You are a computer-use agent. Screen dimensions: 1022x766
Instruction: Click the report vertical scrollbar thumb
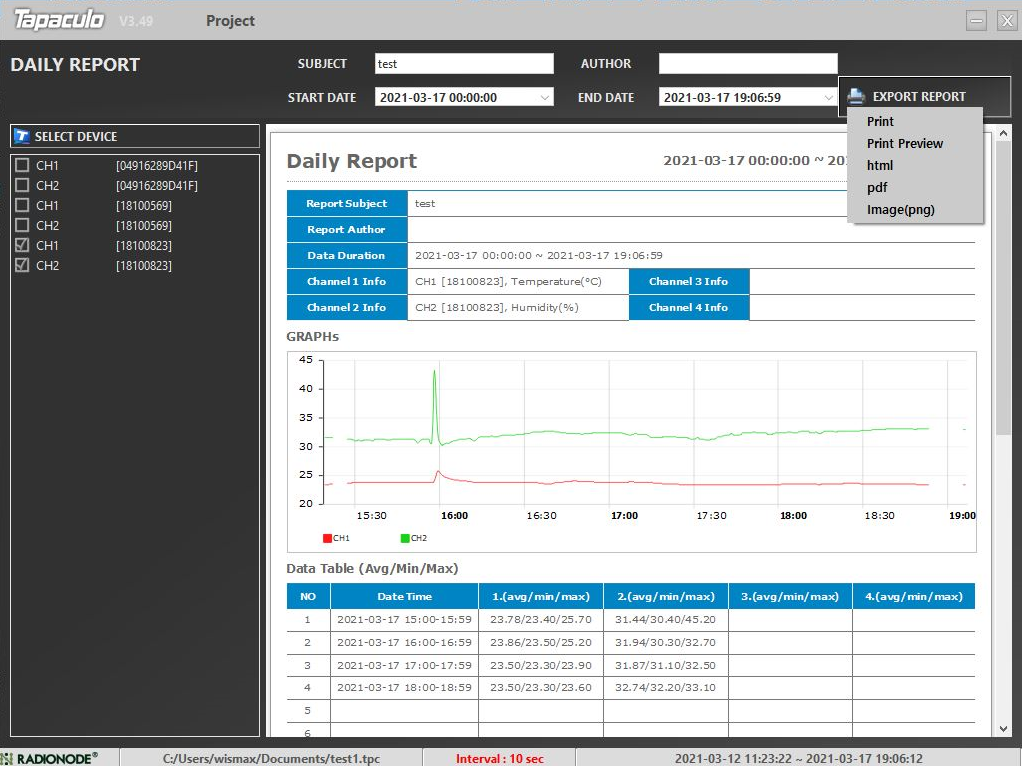(x=1003, y=287)
